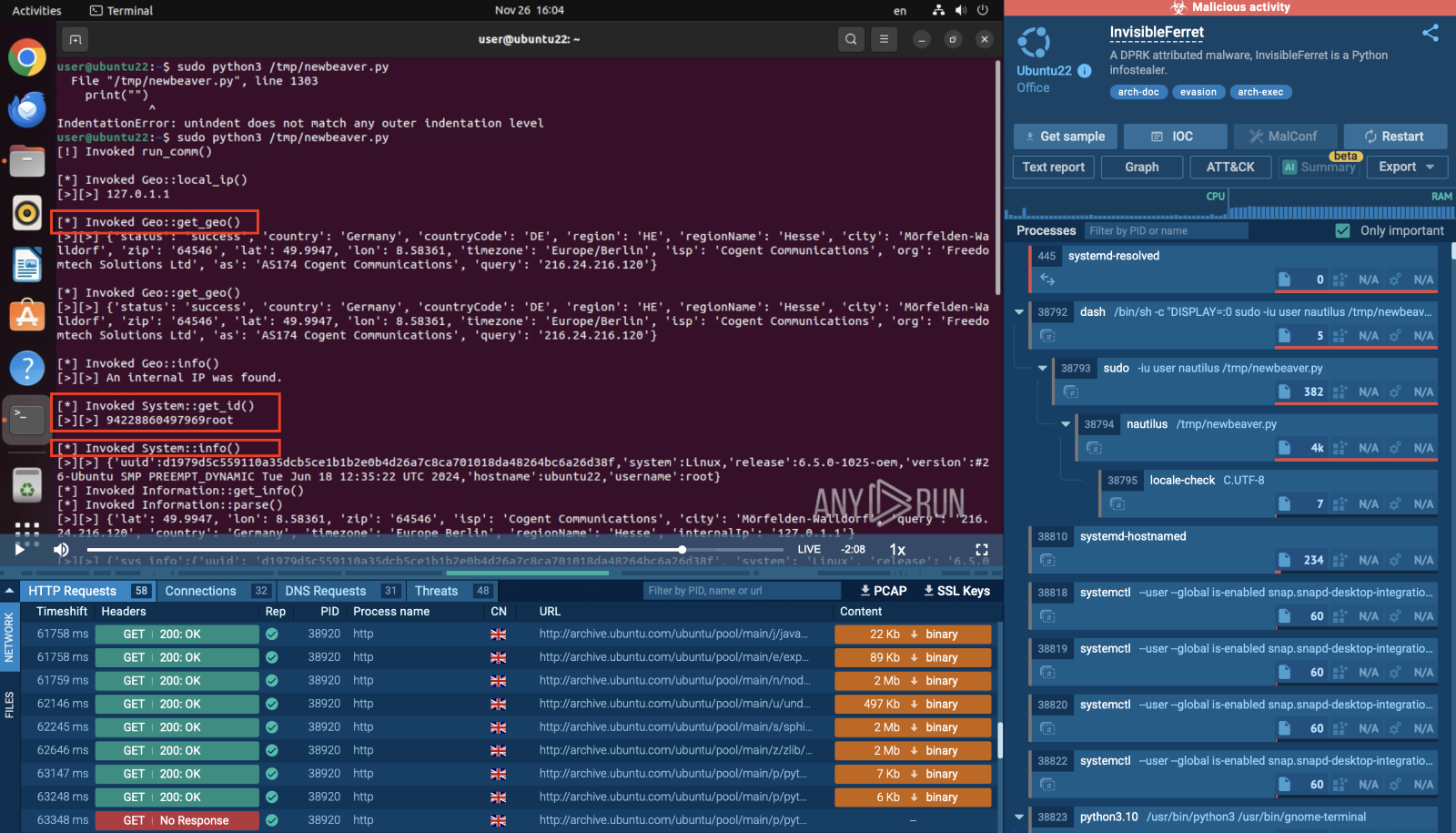Open Chrome from the Ubuntu dock
1456x833 pixels.
[27, 58]
